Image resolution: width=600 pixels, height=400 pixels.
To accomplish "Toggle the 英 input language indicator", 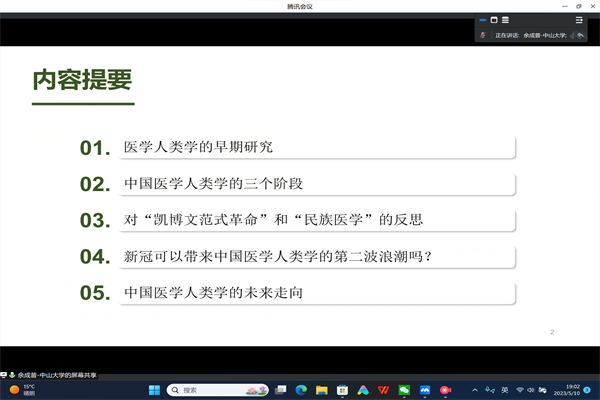I will (x=505, y=390).
